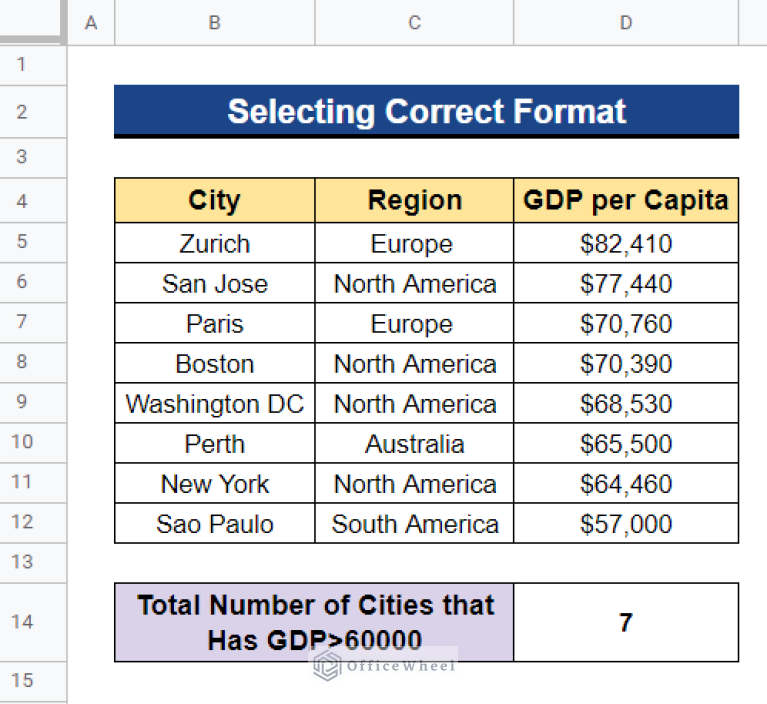The width and height of the screenshot is (767, 704).
Task: Select row 4 header
Action: click(33, 201)
